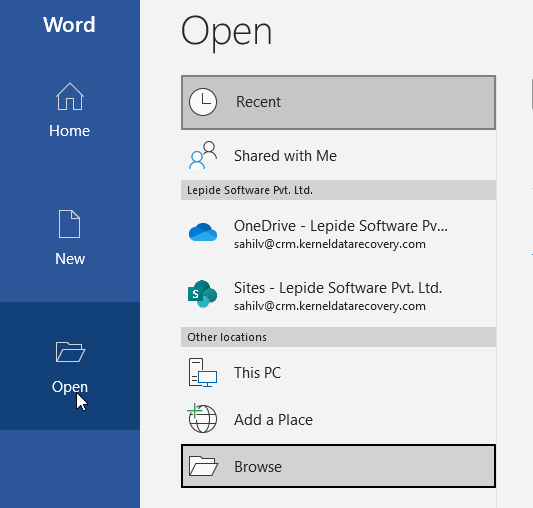533x508 pixels.
Task: Open the Shared with Me location
Action: 338,156
